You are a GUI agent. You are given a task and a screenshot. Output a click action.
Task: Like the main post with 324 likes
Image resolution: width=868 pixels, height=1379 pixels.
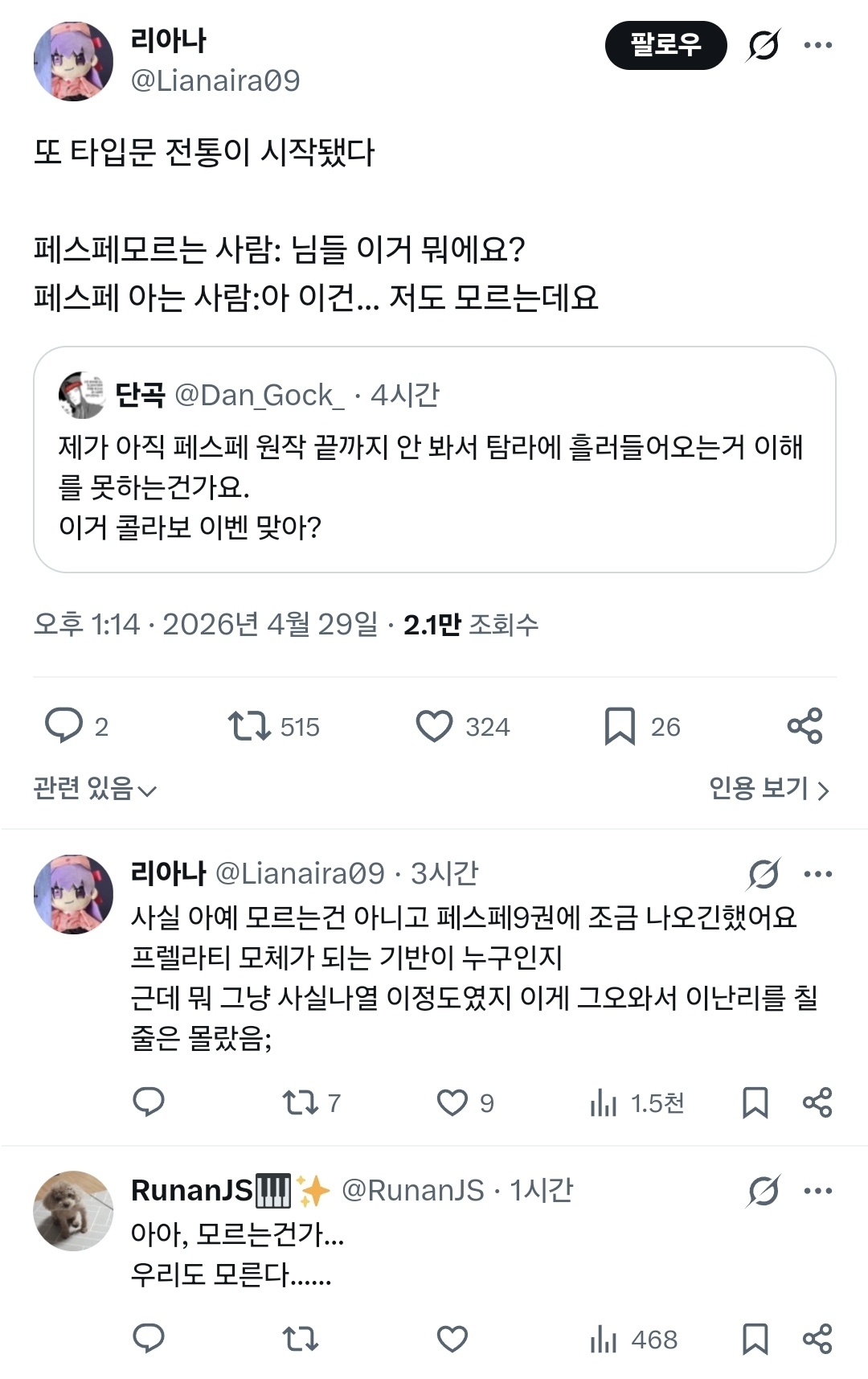(435, 725)
